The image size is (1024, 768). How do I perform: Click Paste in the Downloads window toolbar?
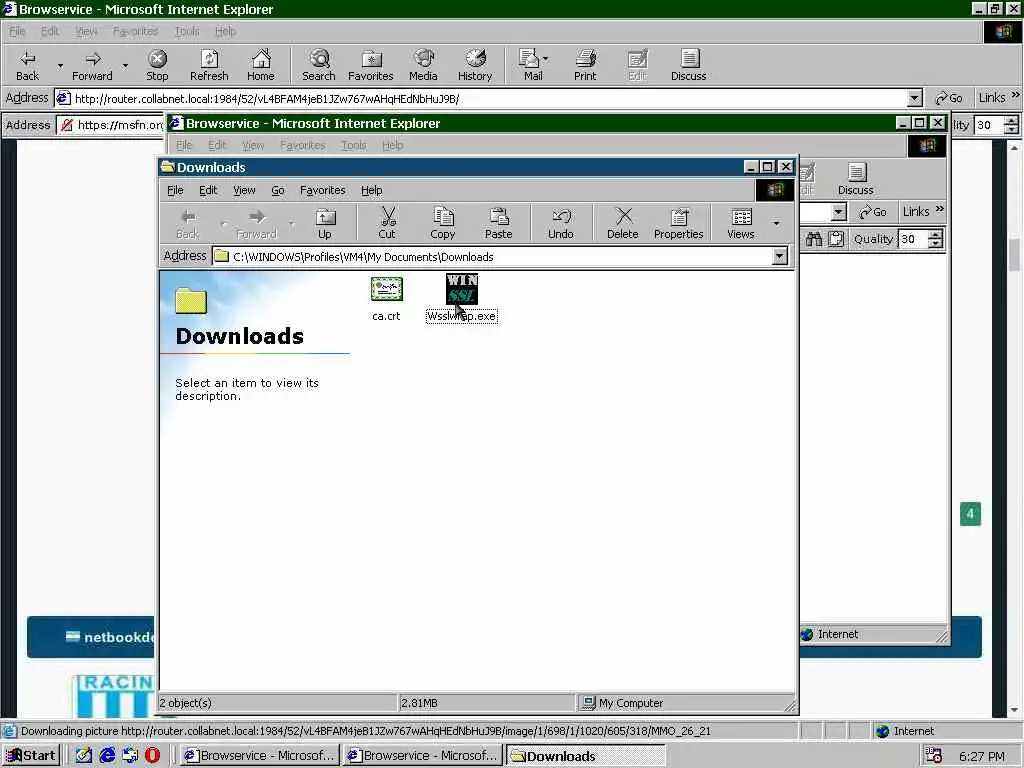point(498,223)
